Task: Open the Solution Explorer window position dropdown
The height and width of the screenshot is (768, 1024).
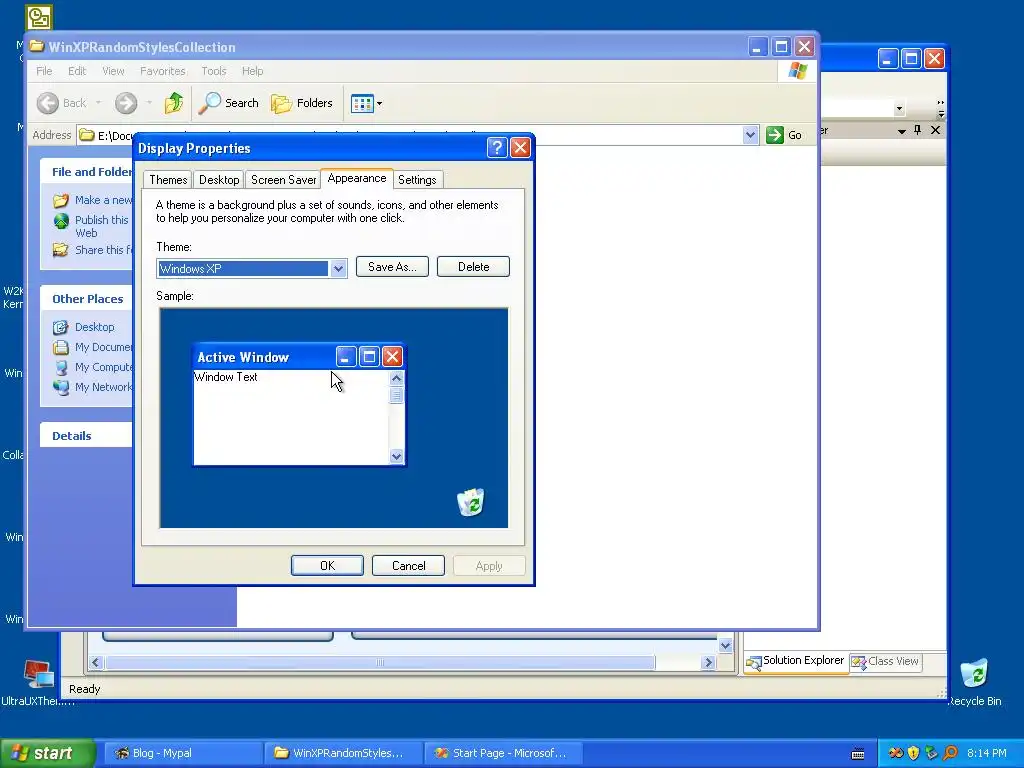Action: (902, 131)
